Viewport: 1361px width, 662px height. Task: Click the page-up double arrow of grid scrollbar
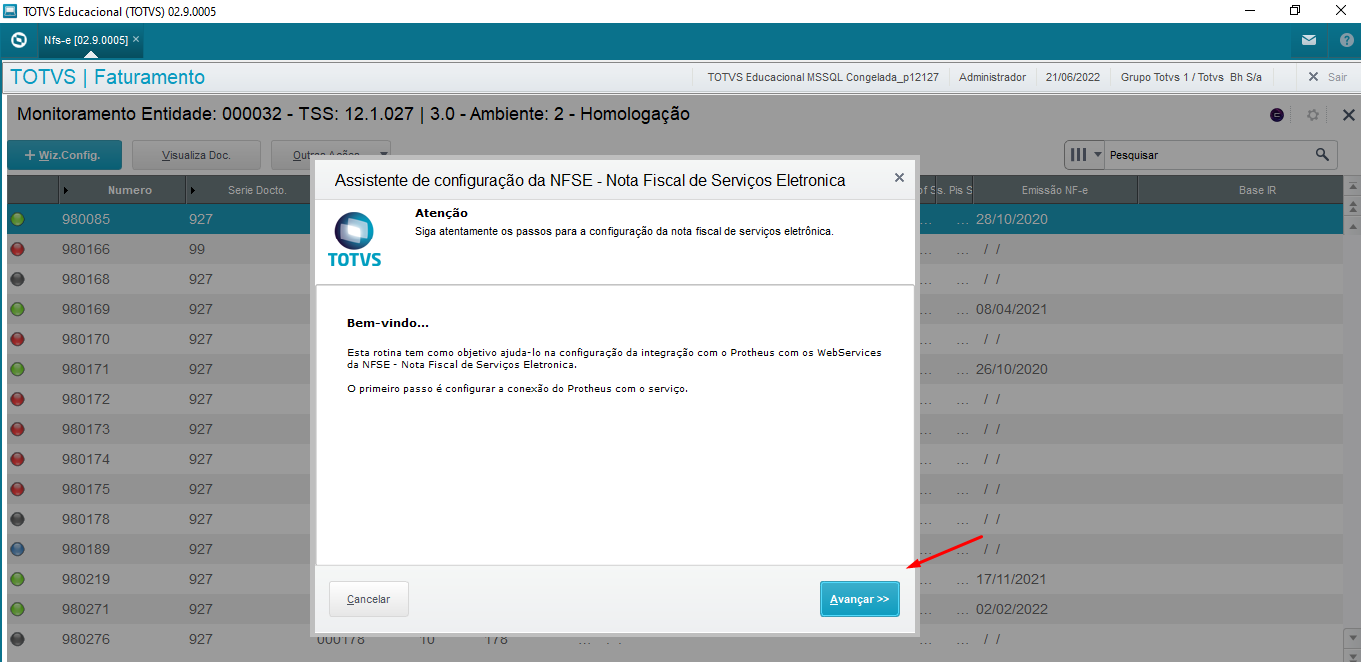coord(1352,208)
